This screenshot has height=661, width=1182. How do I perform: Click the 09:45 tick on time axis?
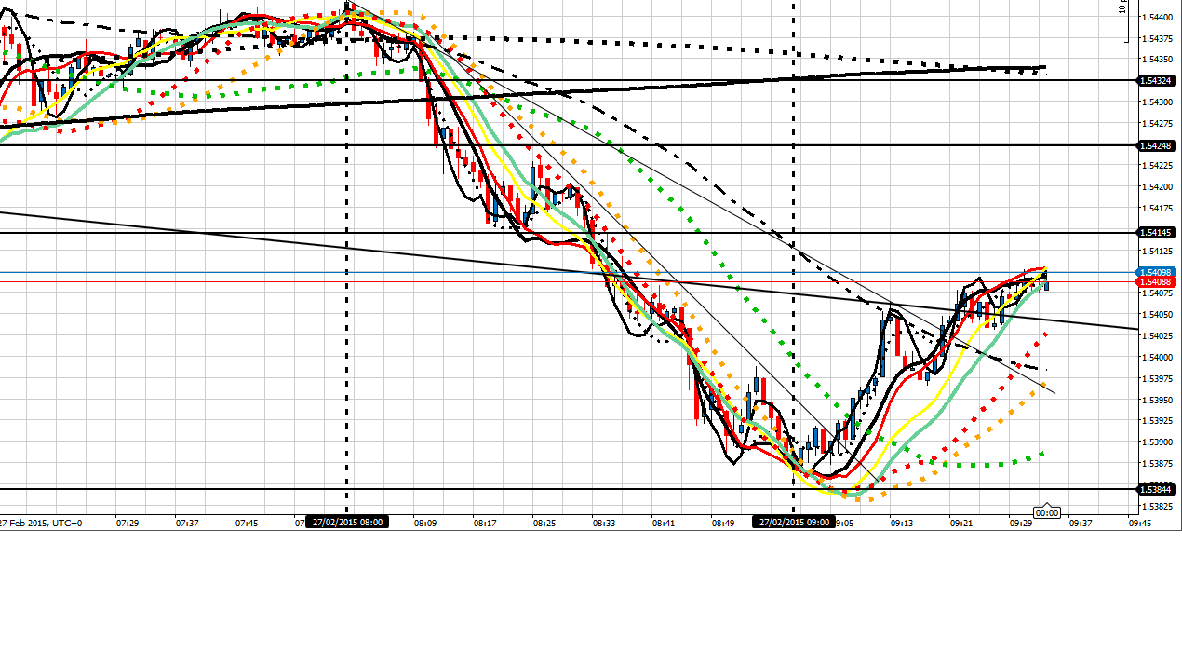click(1140, 522)
